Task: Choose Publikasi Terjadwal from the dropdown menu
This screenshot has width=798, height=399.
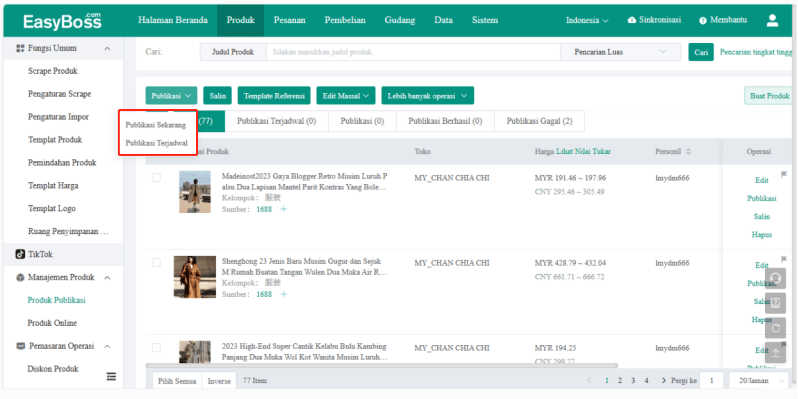Action: 158,143
